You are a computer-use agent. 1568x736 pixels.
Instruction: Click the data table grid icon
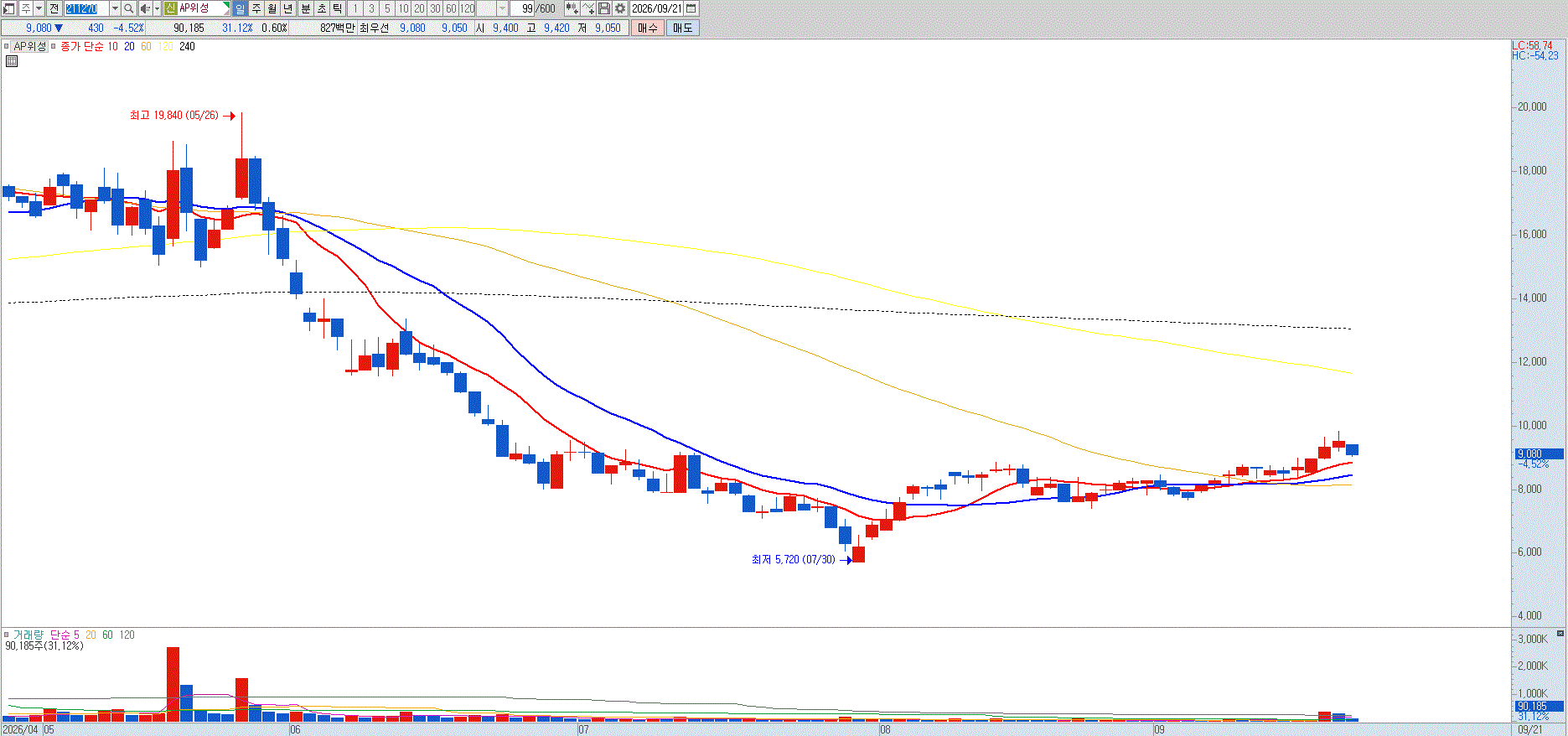(12, 61)
